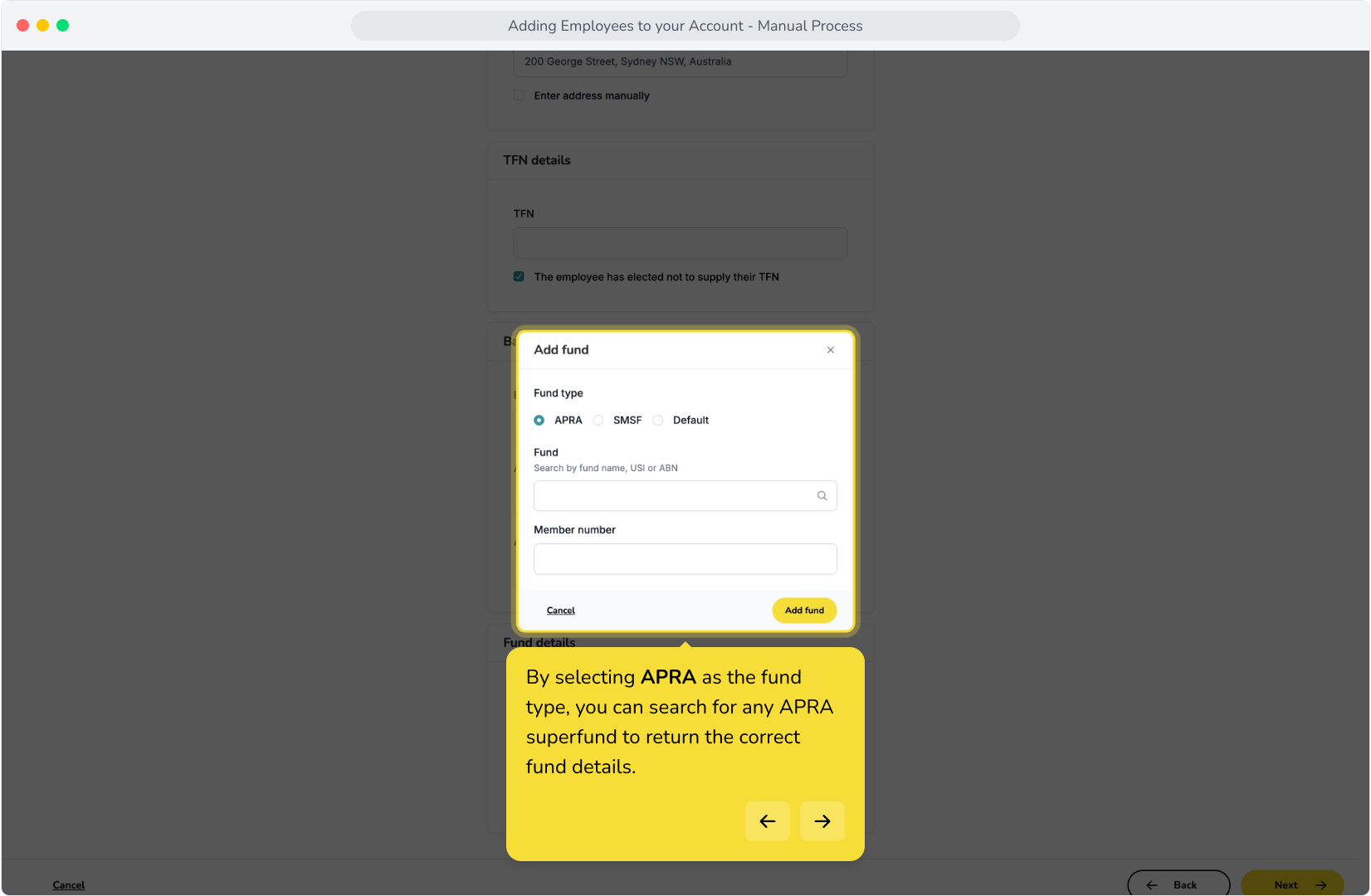Click the Fund search input field
Image resolution: width=1371 pixels, height=896 pixels.
tap(685, 496)
